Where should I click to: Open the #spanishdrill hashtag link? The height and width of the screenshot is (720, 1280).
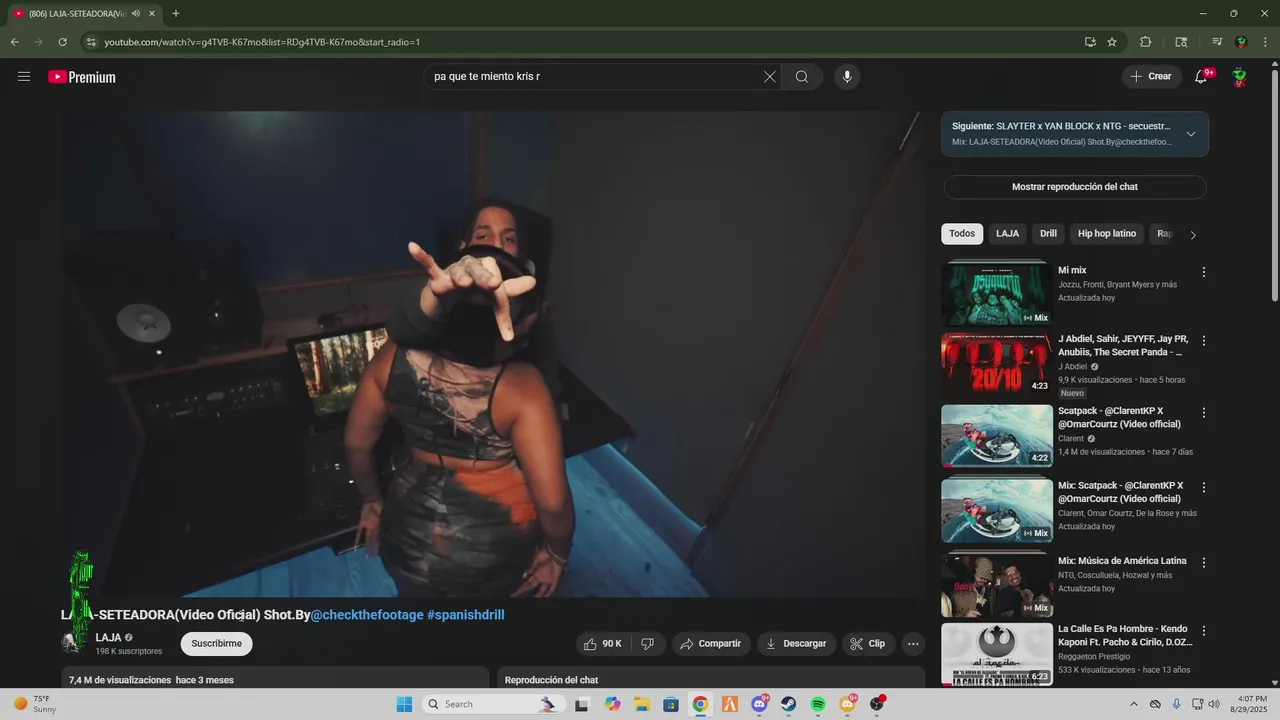click(x=466, y=615)
